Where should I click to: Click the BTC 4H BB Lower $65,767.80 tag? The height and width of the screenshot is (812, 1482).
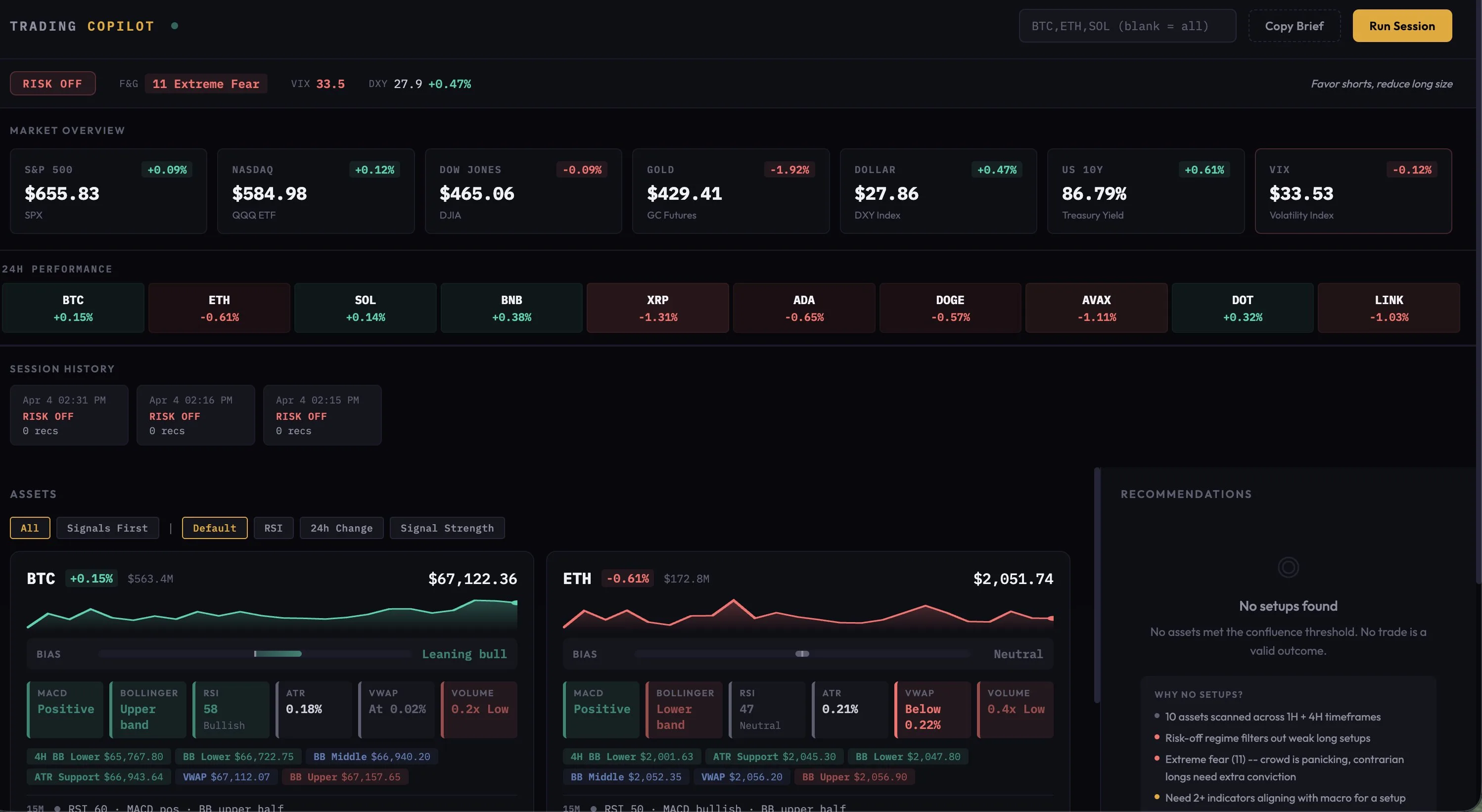pos(98,757)
